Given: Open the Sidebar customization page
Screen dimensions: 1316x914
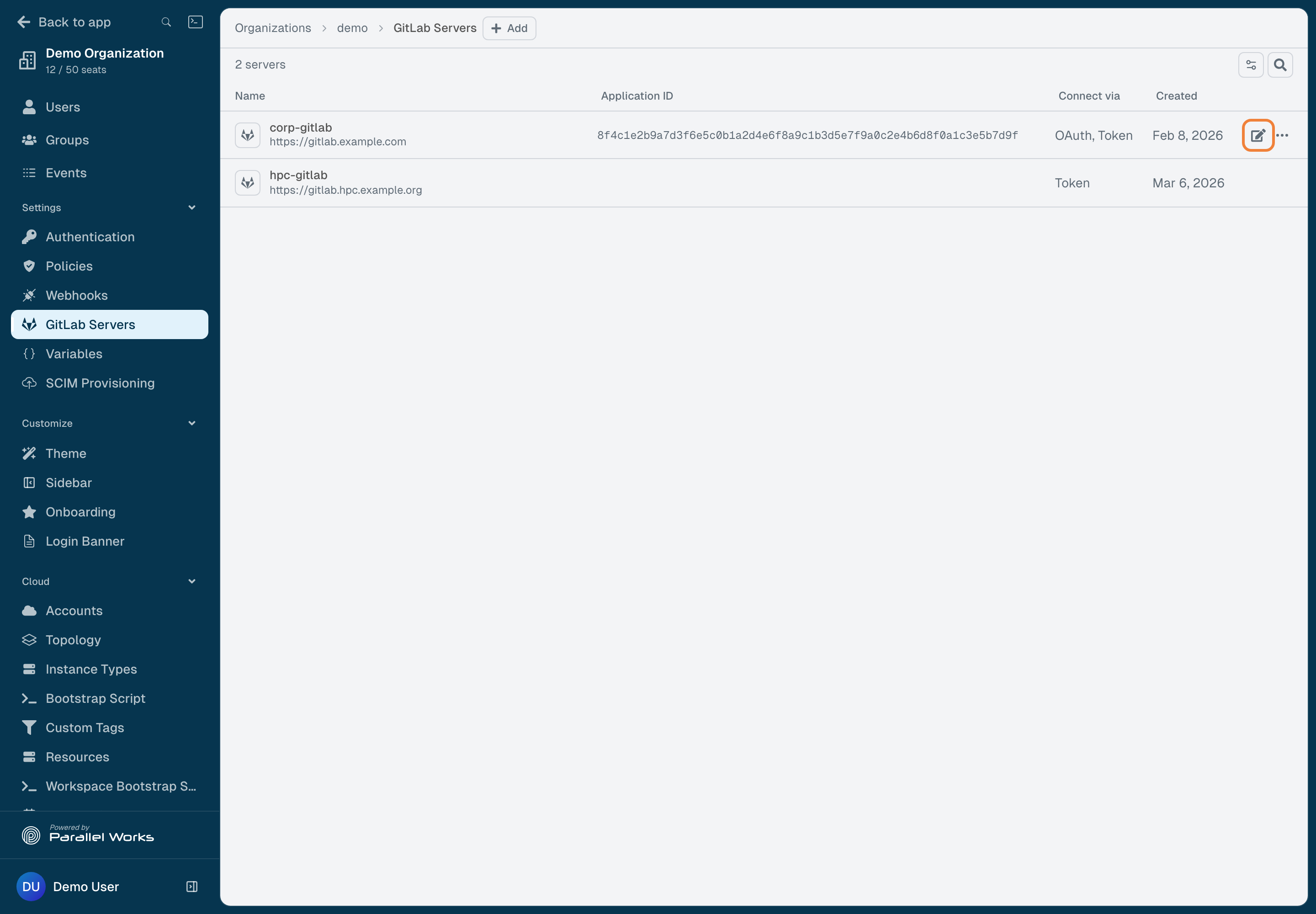Looking at the screenshot, I should [109, 482].
